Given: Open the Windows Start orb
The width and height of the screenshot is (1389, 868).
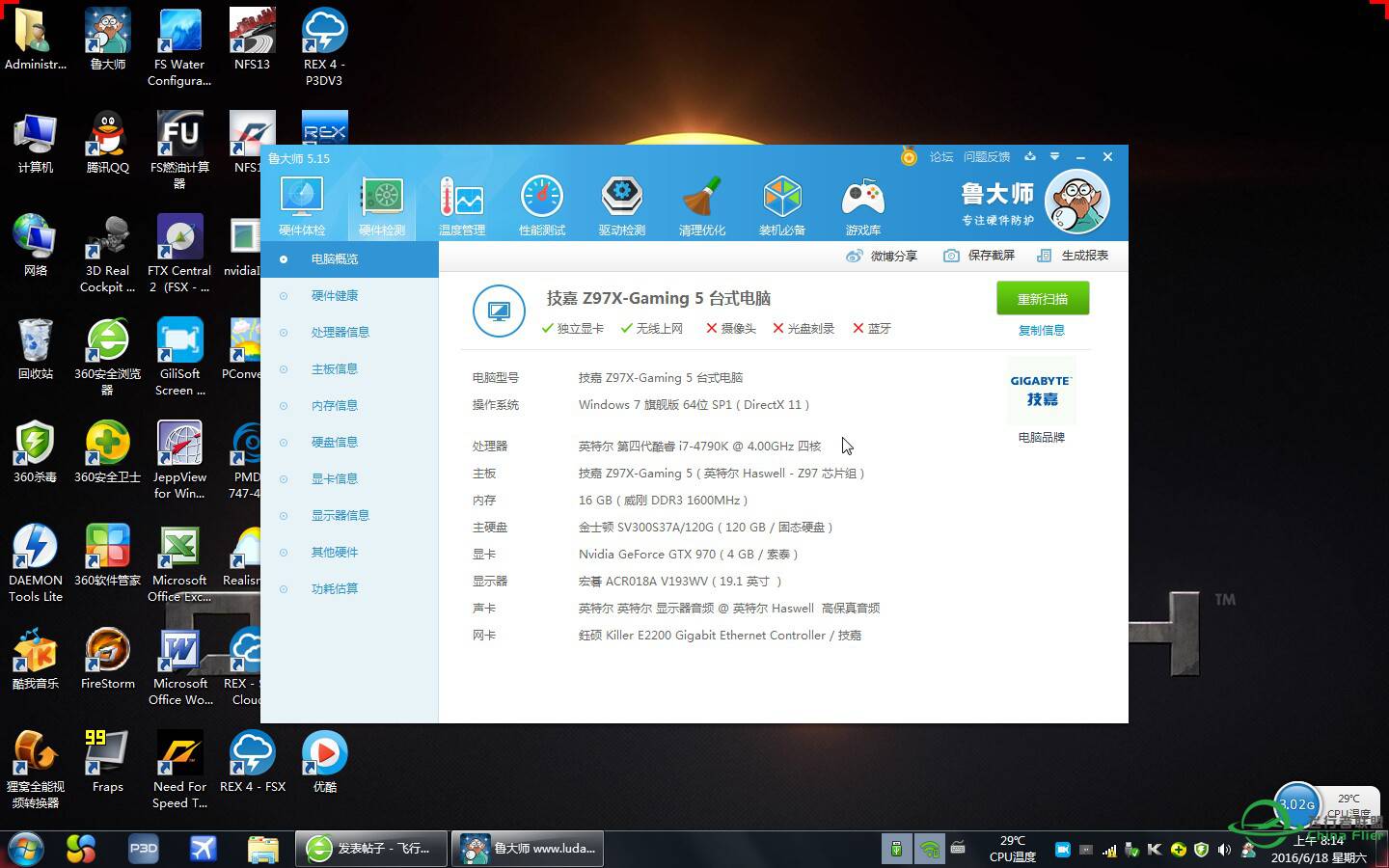Looking at the screenshot, I should click(26, 850).
